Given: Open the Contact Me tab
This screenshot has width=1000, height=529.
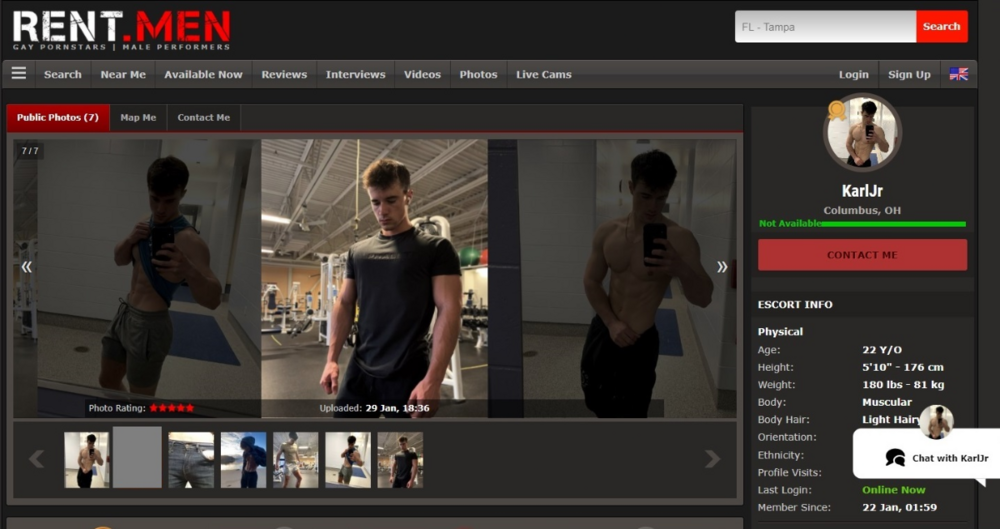Looking at the screenshot, I should 203,118.
